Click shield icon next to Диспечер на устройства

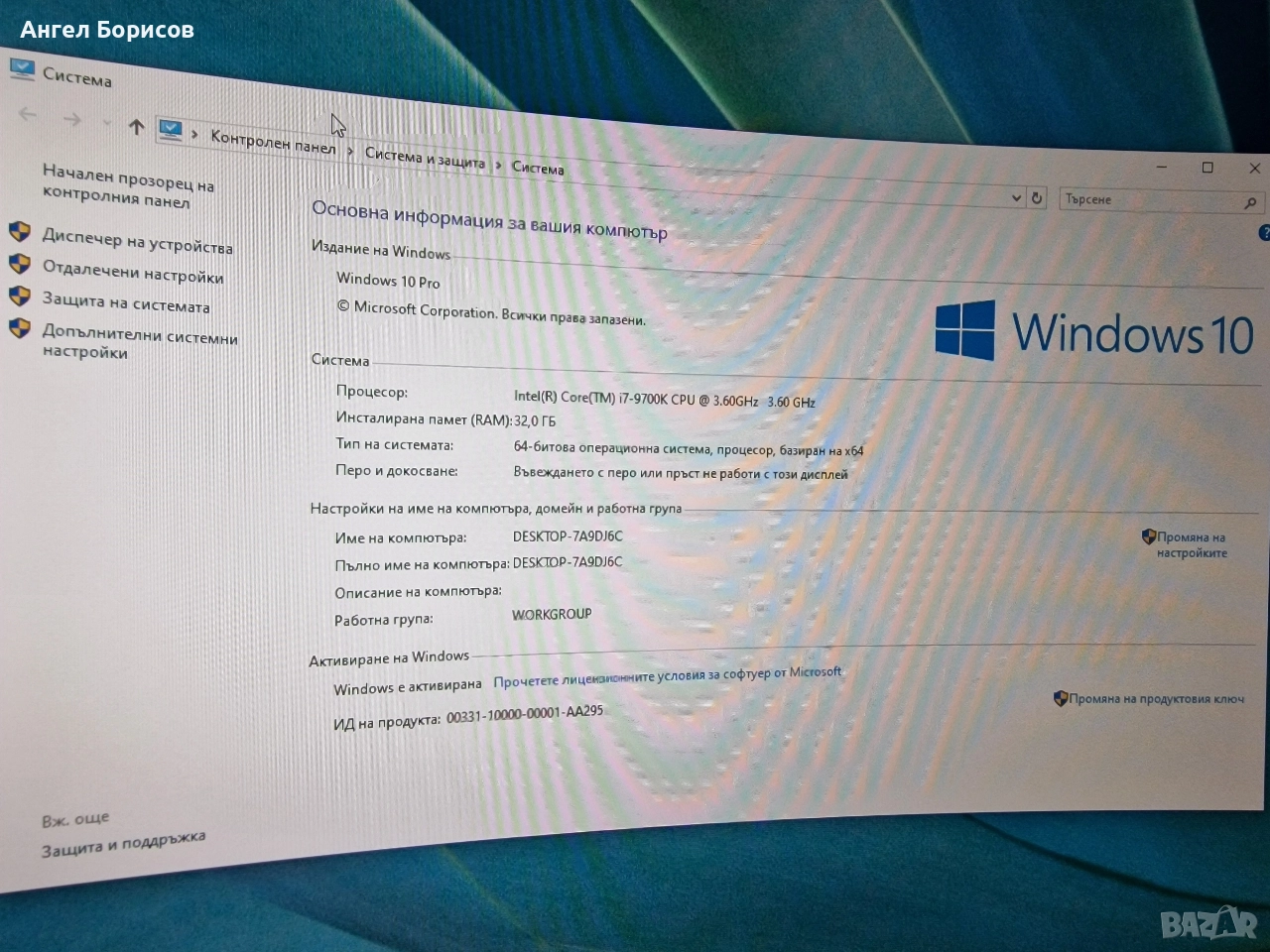point(20,233)
